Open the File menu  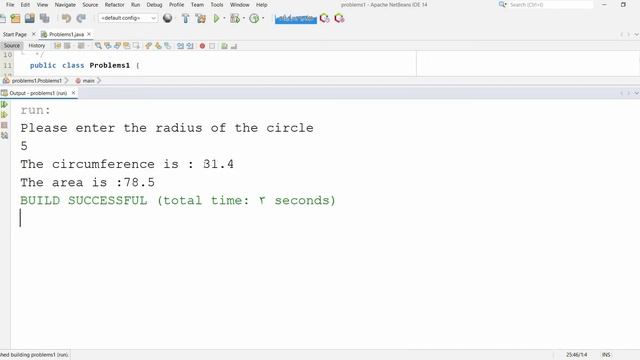[x=10, y=5]
